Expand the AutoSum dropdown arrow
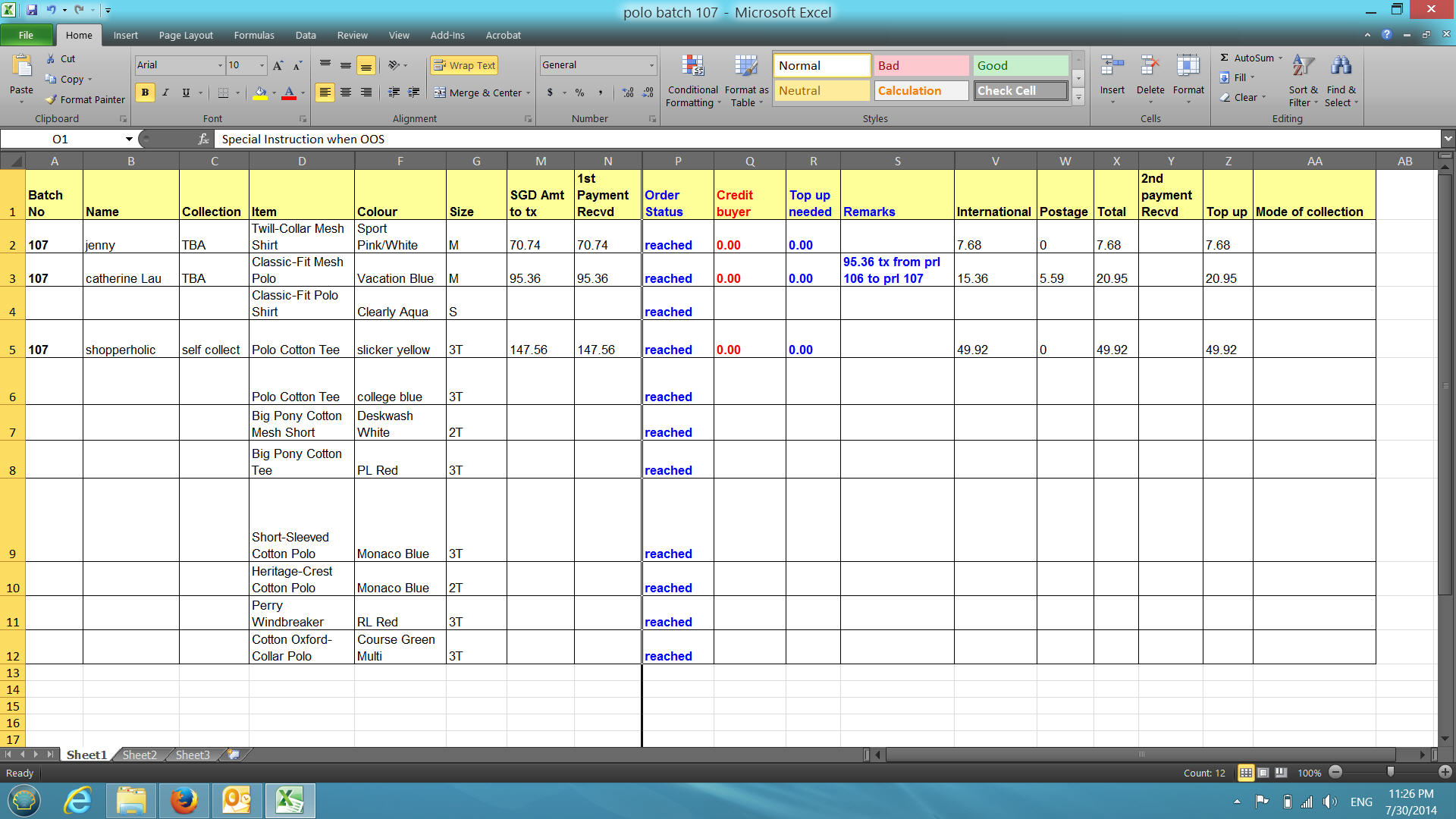Viewport: 1456px width, 819px height. pyautogui.click(x=1280, y=58)
